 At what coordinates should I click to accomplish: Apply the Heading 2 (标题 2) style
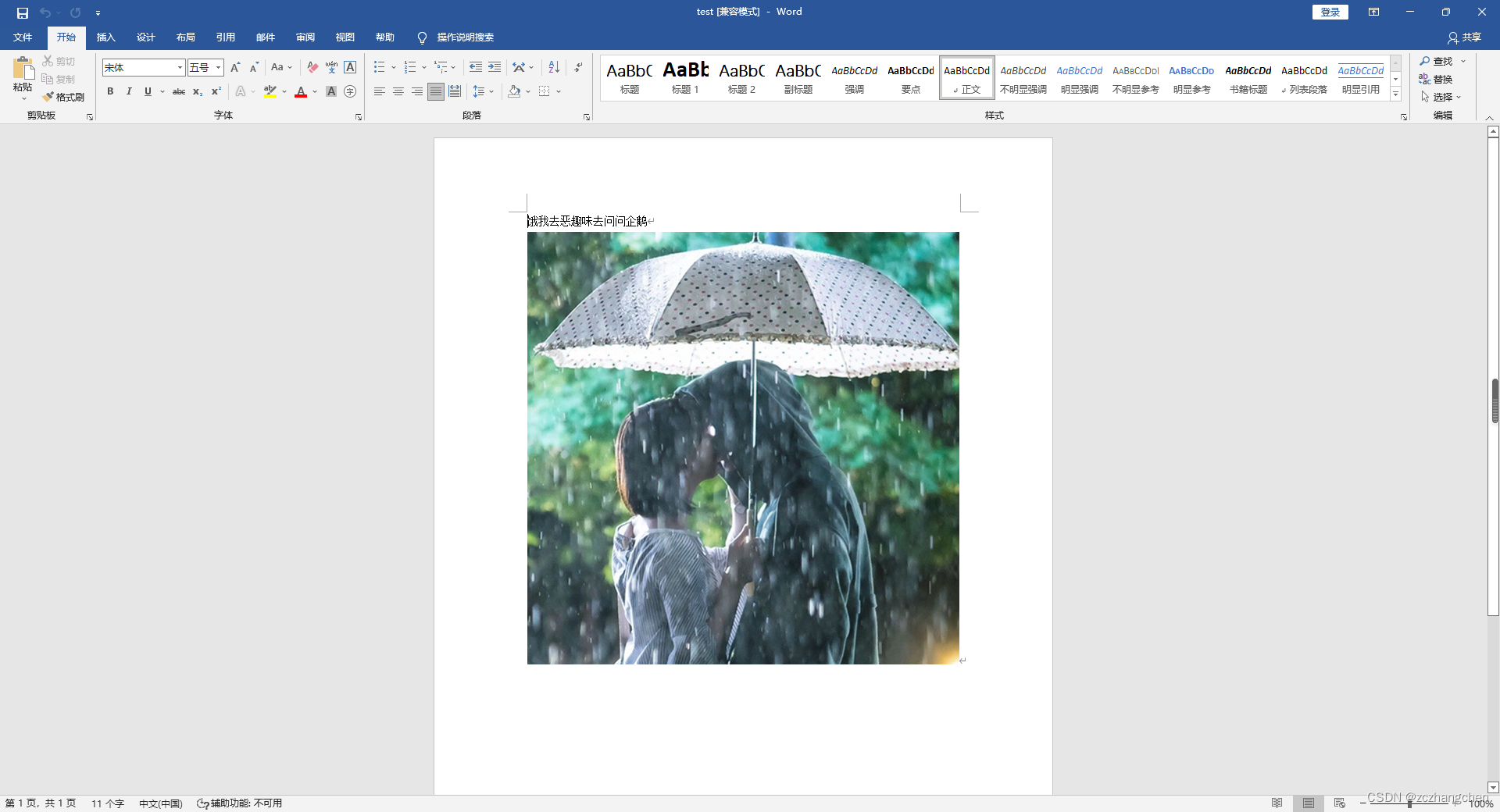coord(741,77)
